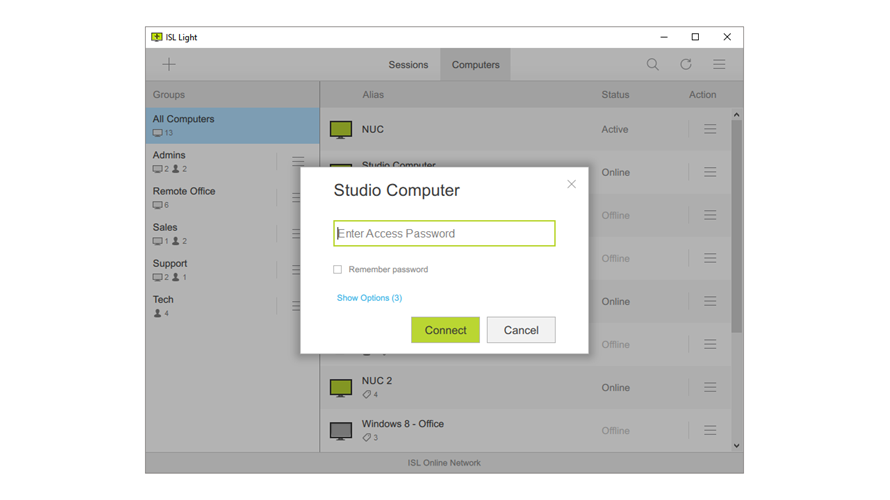The width and height of the screenshot is (890, 500).
Task: Expand Show Options (3) link
Action: [x=369, y=298]
